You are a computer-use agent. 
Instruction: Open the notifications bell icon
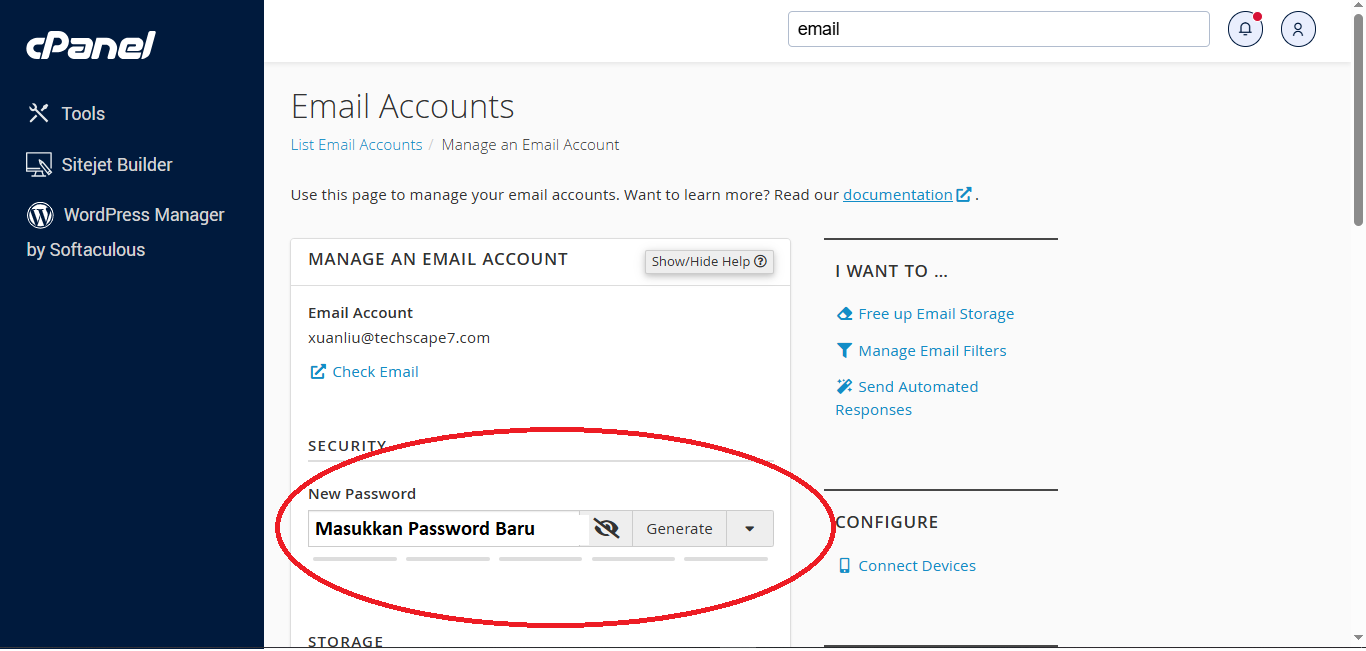point(1245,29)
